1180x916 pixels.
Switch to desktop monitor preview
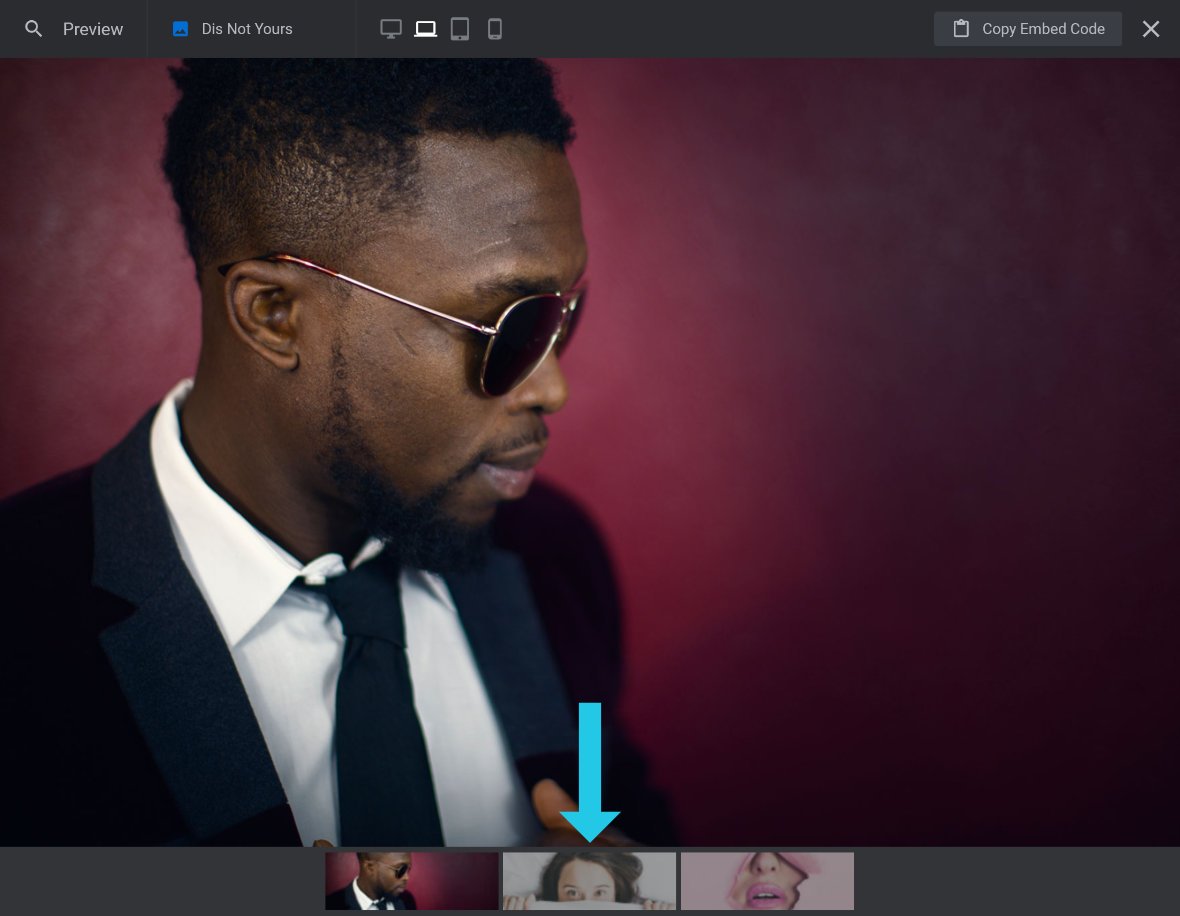pos(391,29)
